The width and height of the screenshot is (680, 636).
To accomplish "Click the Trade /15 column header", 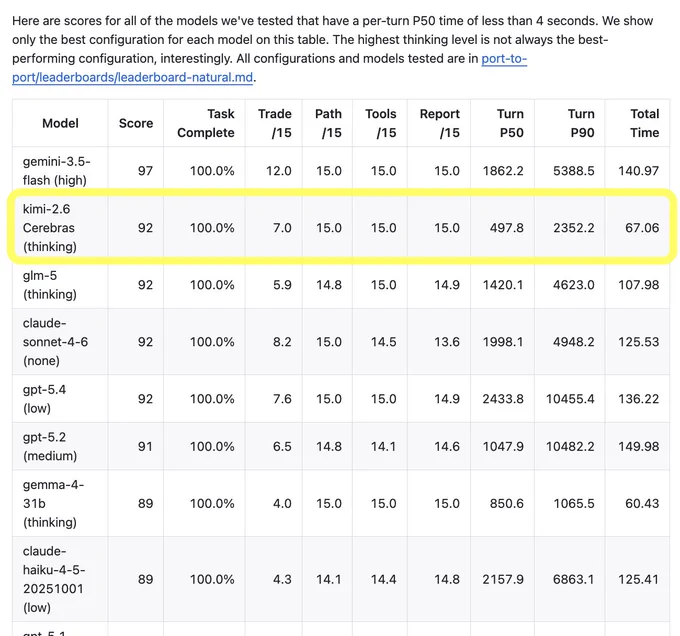I will (275, 123).
